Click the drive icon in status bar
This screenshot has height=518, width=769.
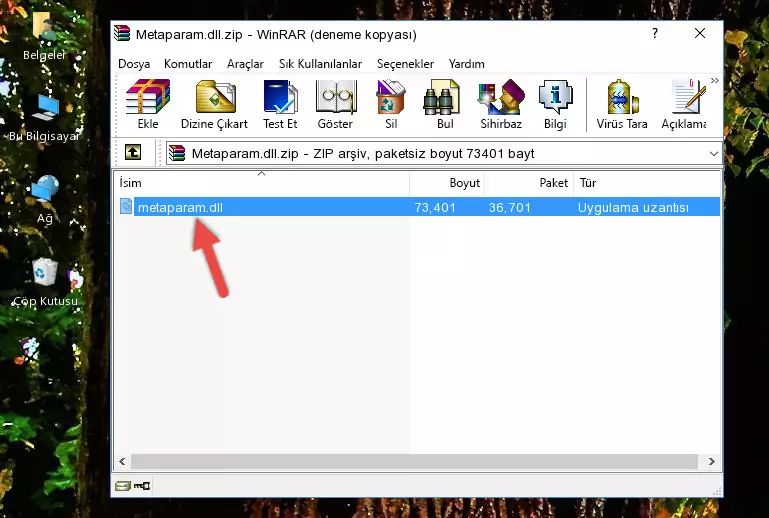pos(123,486)
